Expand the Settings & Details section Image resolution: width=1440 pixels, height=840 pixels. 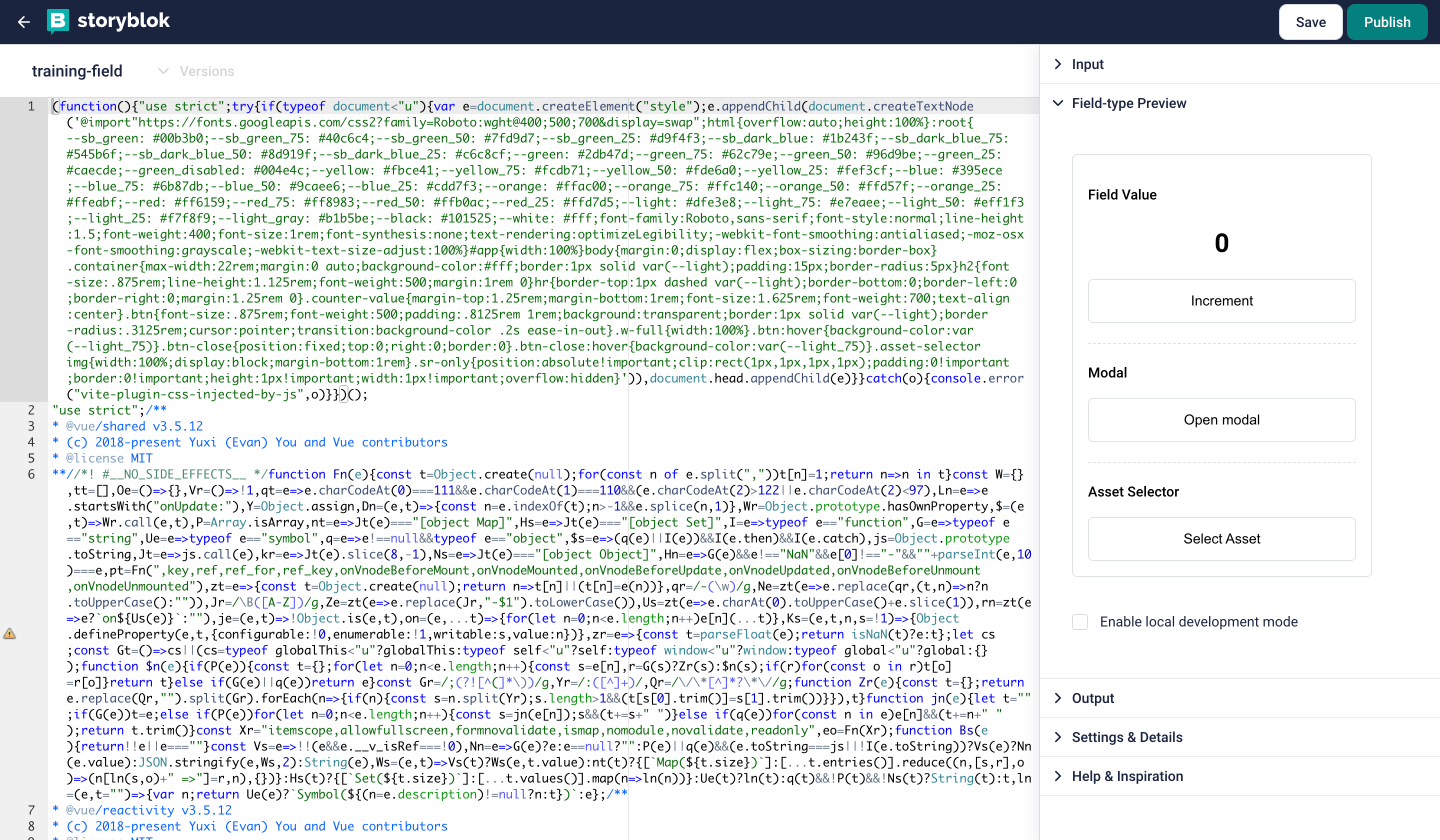(x=1126, y=737)
